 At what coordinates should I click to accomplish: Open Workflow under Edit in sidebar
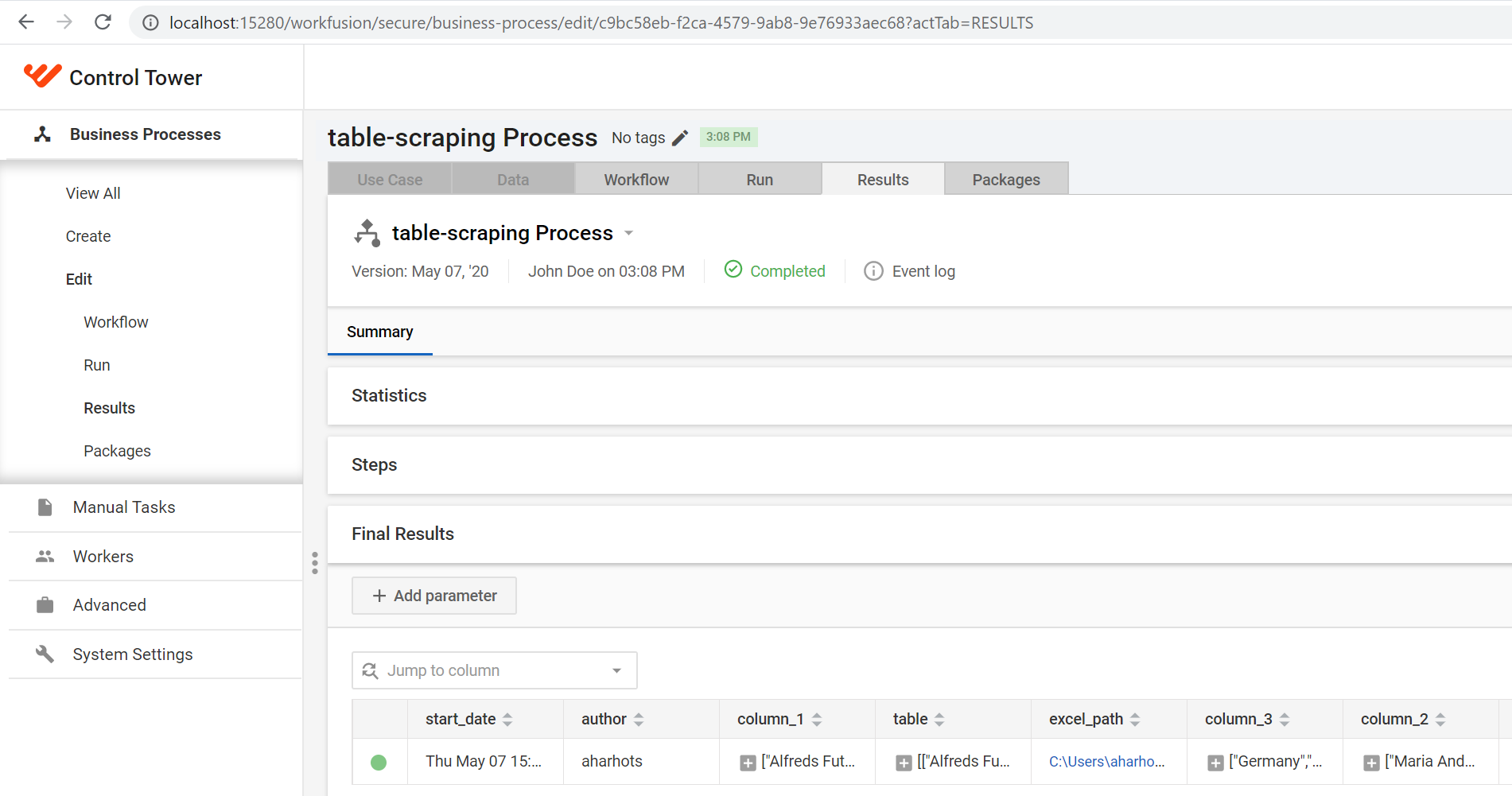point(116,322)
